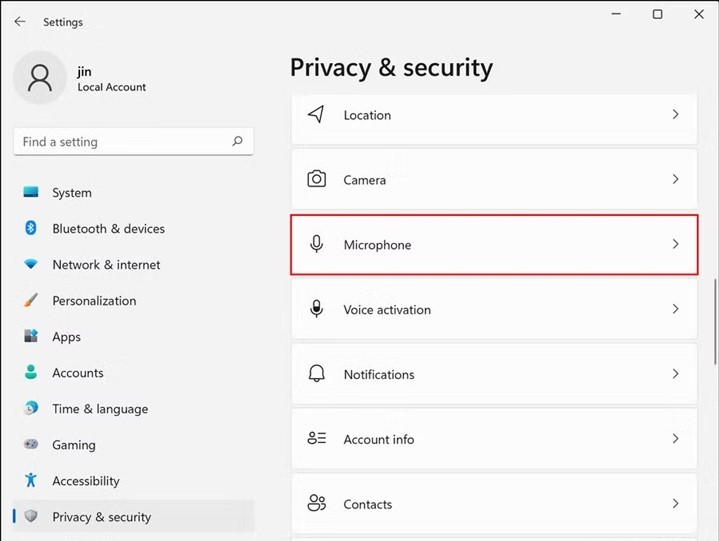Select System in the sidebar
719x541 pixels.
pyautogui.click(x=72, y=193)
